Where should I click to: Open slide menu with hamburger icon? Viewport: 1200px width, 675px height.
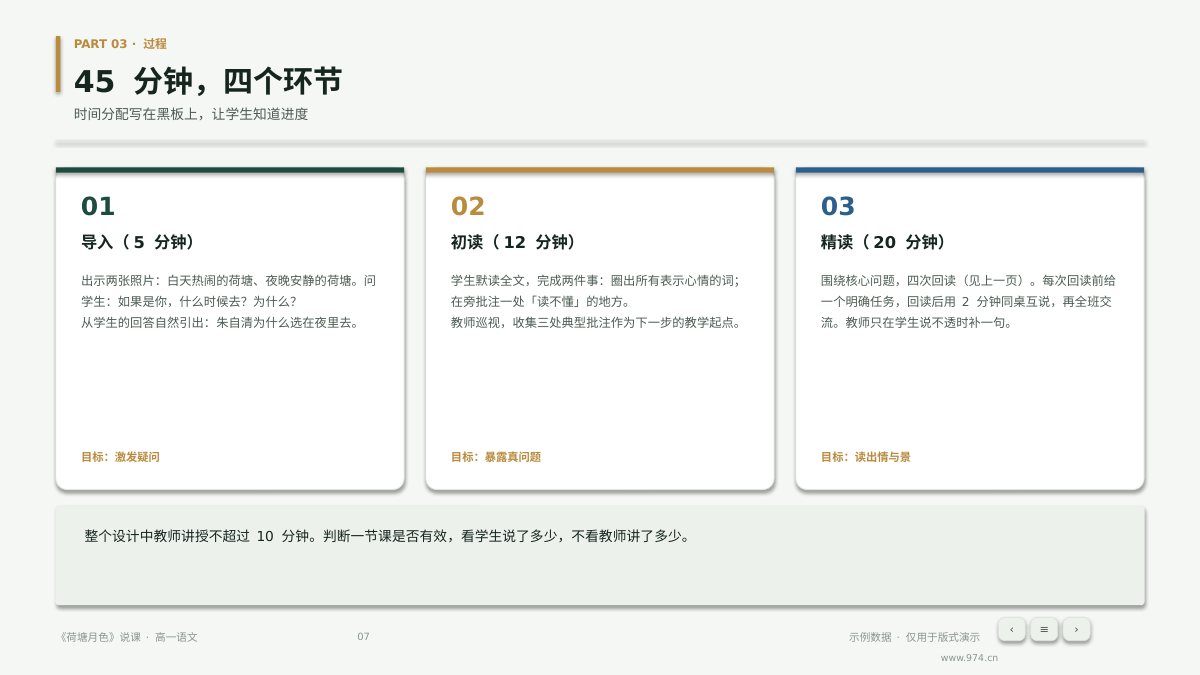tap(1044, 629)
